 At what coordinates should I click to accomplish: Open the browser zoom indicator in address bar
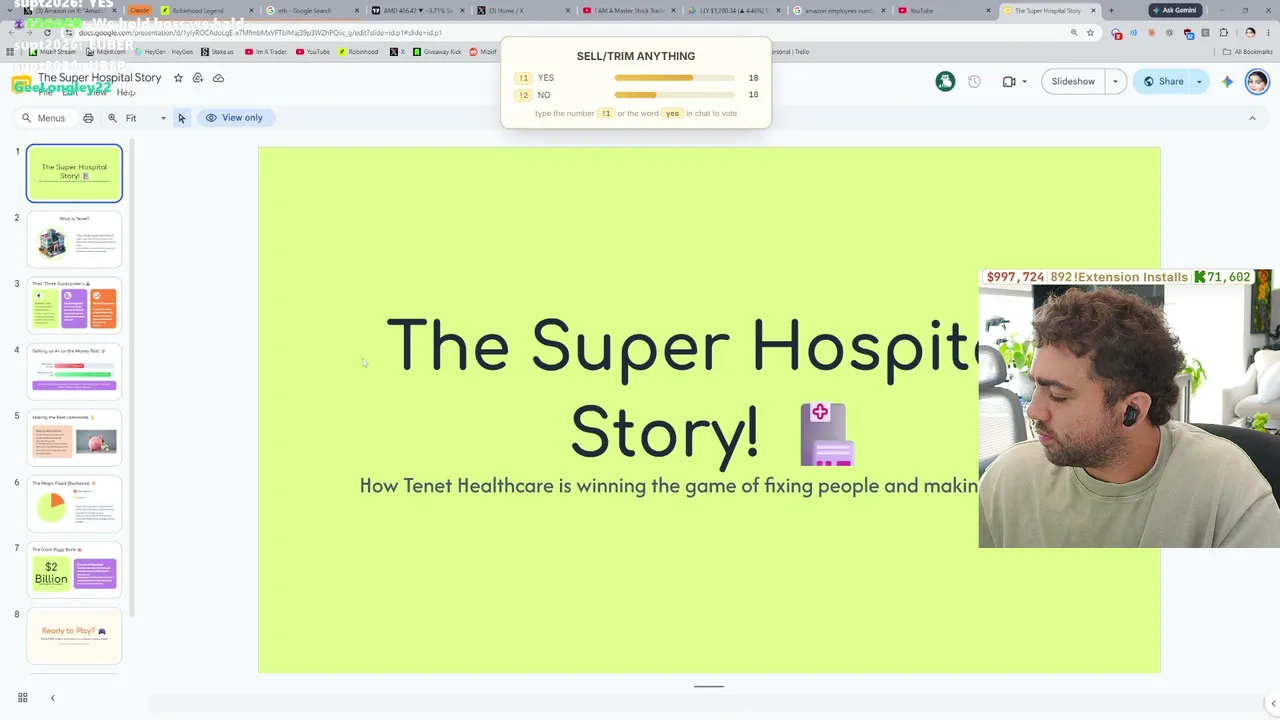coord(1074,33)
